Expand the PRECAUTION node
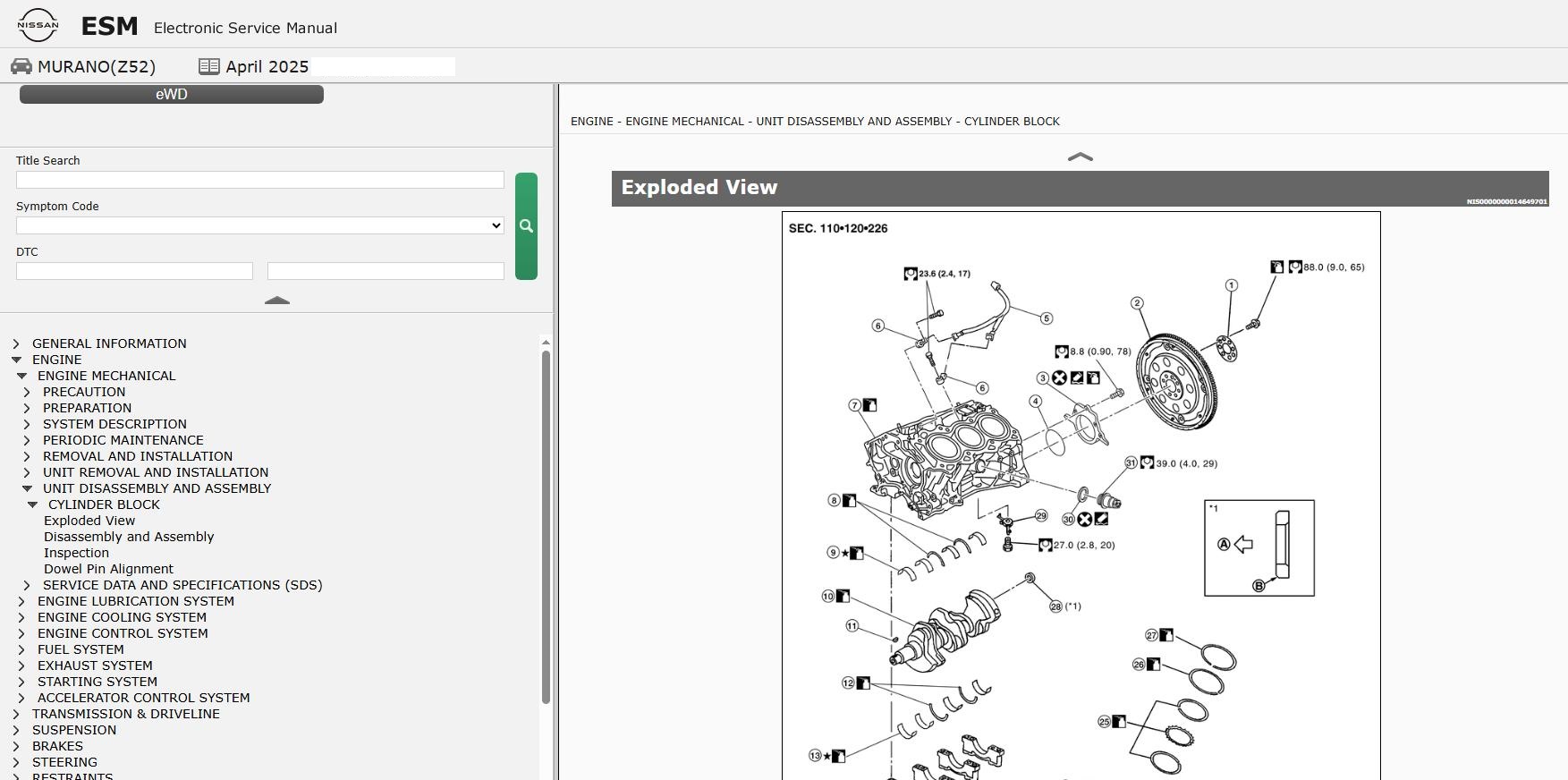This screenshot has height=780, width=1568. 27,392
